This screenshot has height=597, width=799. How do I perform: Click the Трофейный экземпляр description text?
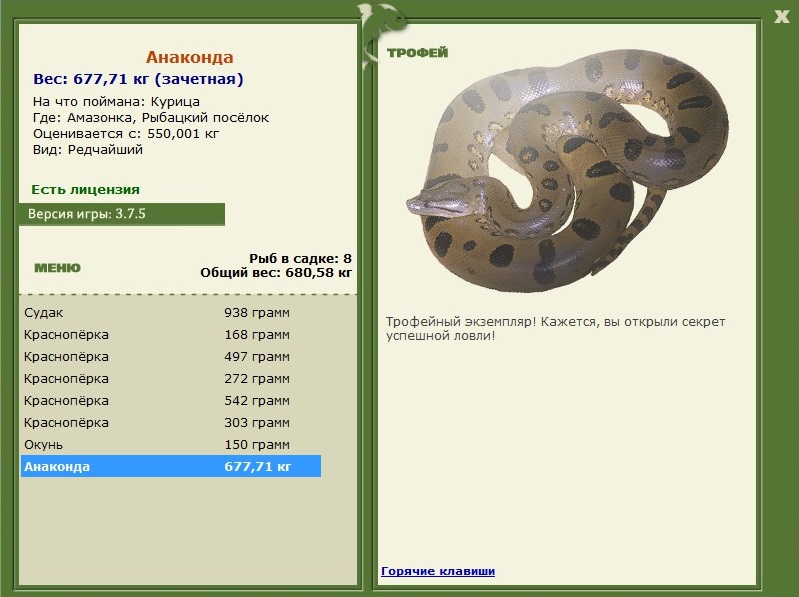(555, 329)
